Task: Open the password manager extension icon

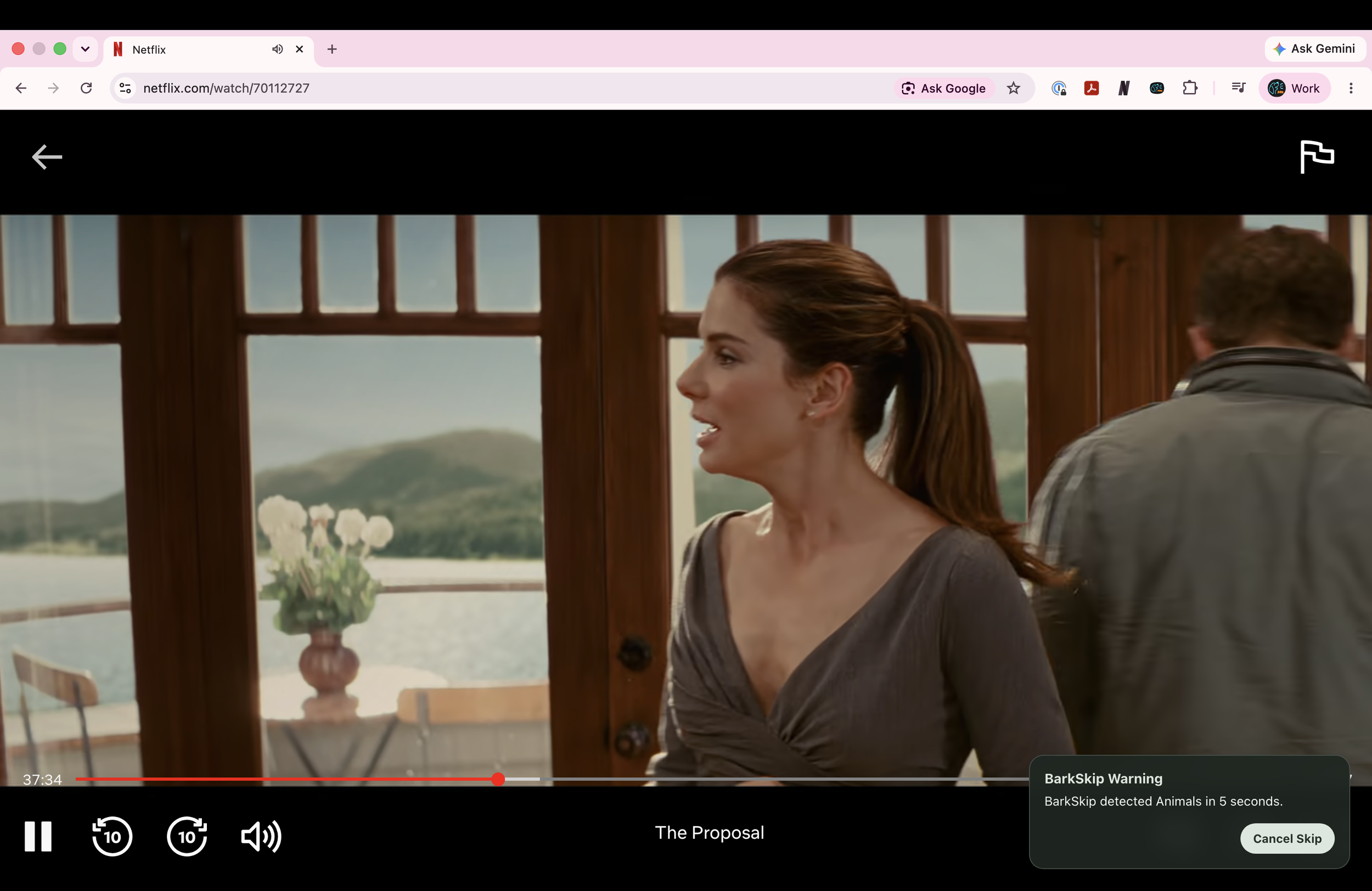Action: [x=1059, y=88]
